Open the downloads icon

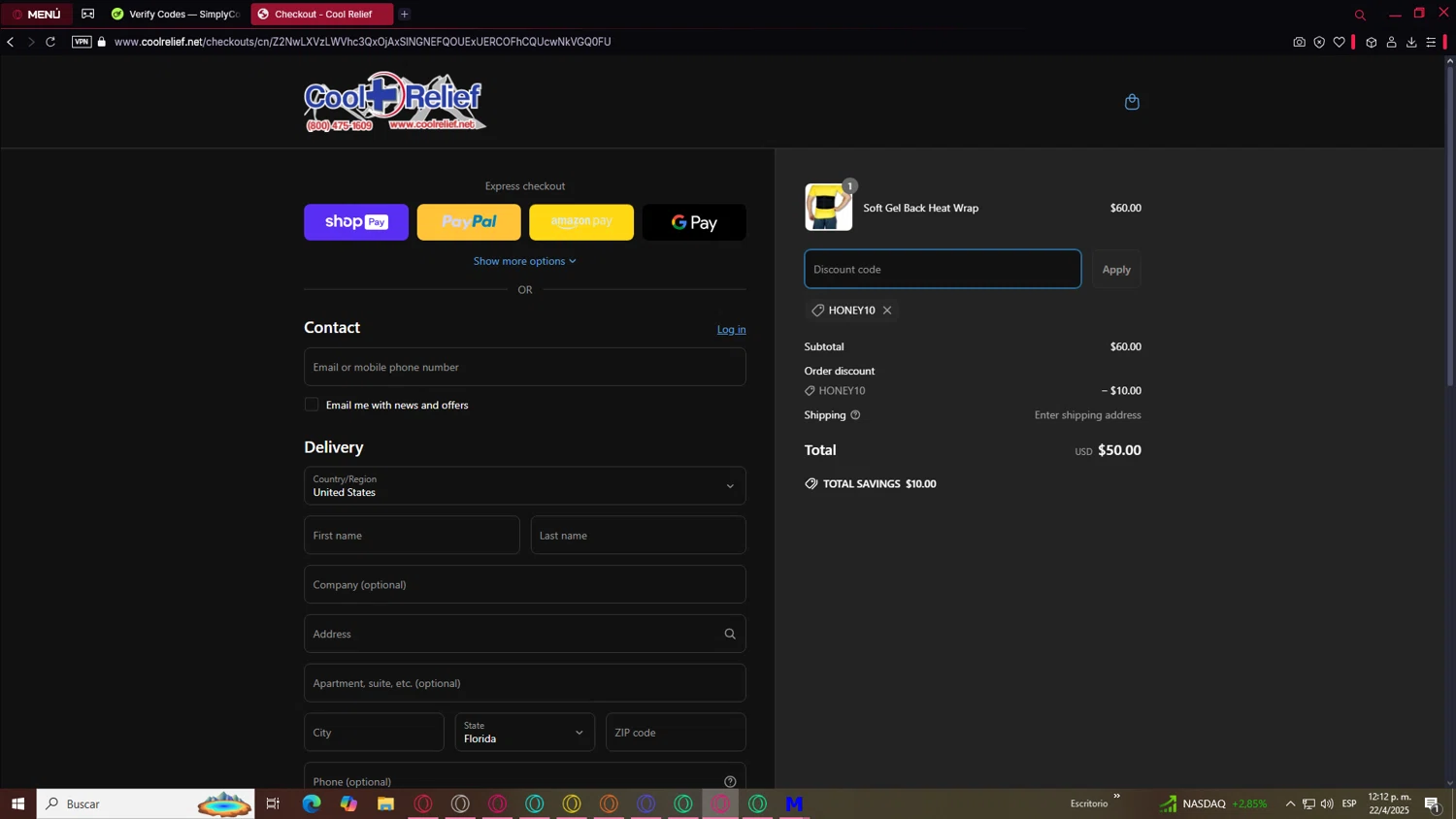point(1411,42)
